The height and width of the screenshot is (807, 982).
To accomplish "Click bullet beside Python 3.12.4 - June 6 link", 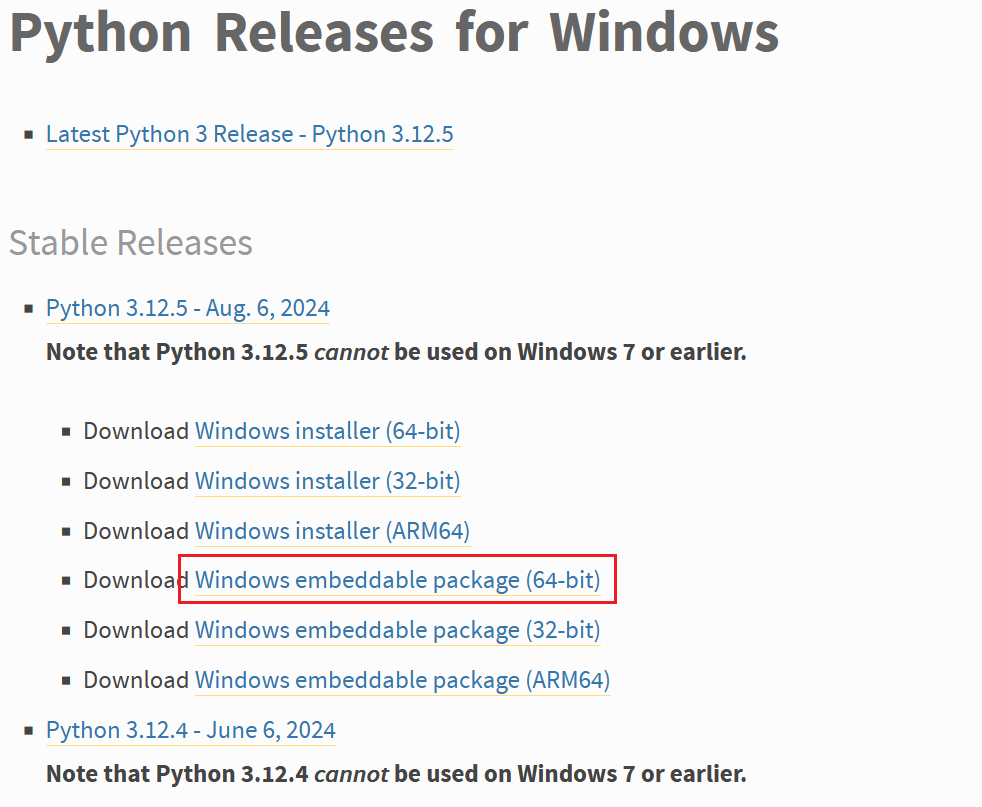I will click(x=29, y=731).
